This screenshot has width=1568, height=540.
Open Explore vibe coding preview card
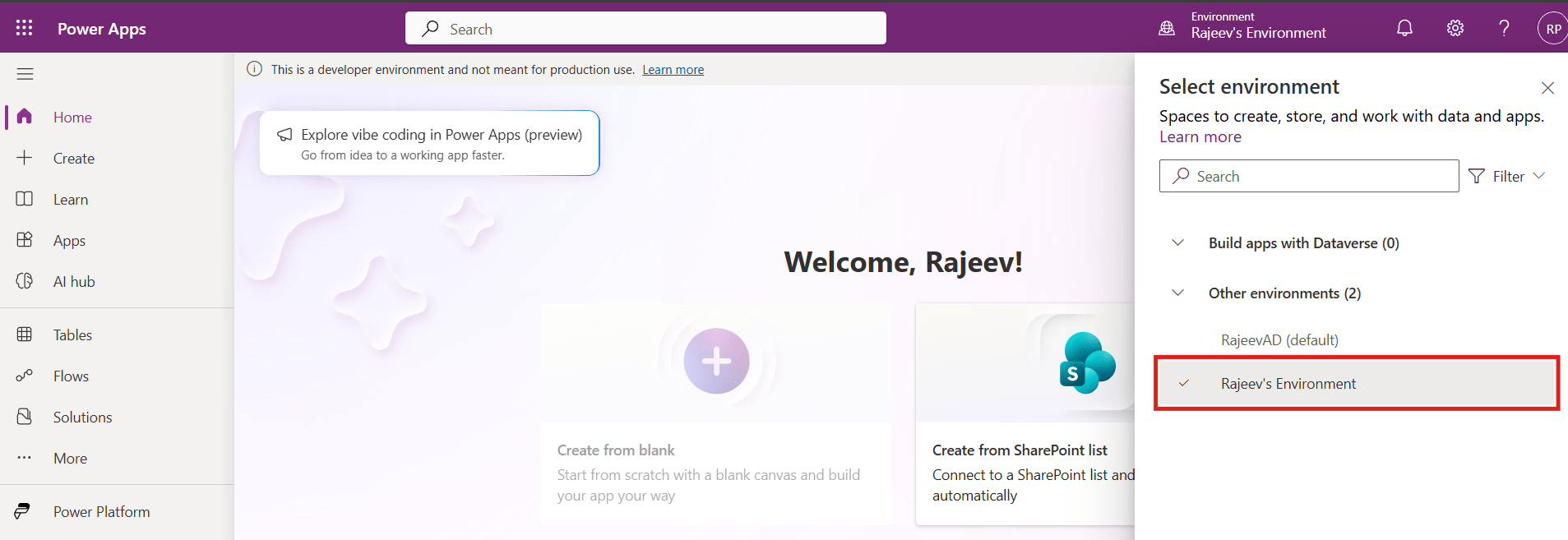click(429, 143)
